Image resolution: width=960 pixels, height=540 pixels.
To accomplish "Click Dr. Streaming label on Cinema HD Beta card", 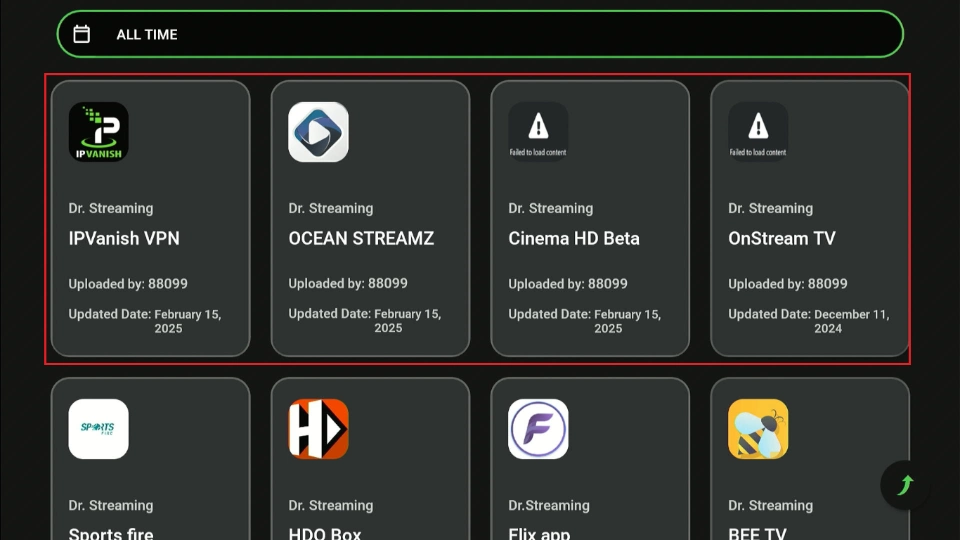I will click(550, 208).
